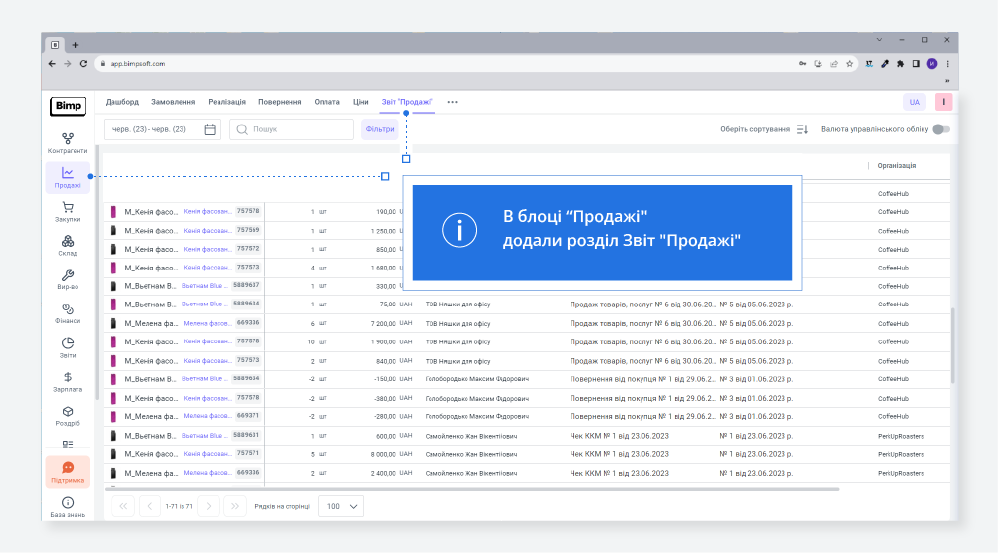The image size is (1000, 554).
Task: Bookmark this page with the star icon
Action: click(x=850, y=63)
